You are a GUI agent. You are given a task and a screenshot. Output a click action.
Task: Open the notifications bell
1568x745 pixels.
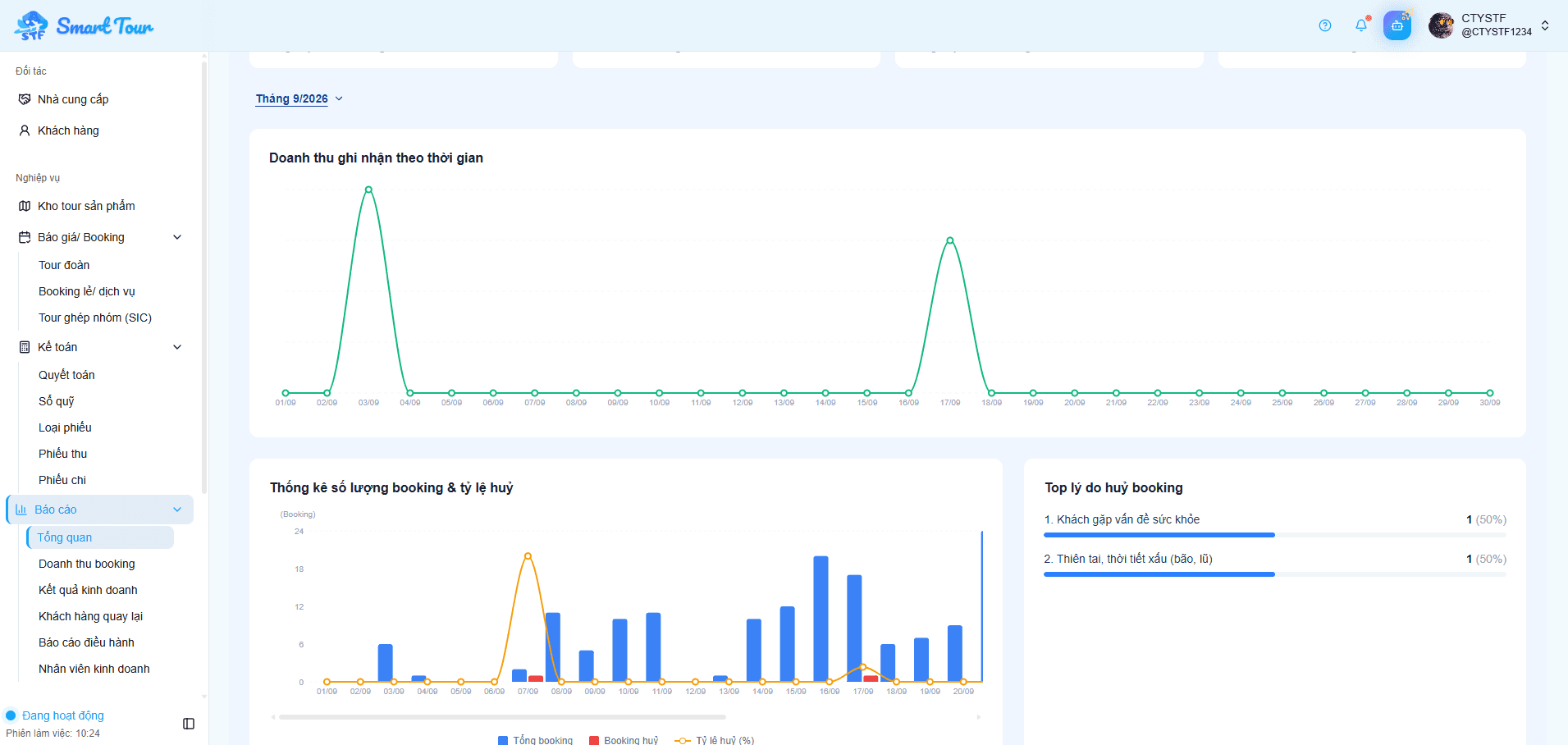(1361, 25)
